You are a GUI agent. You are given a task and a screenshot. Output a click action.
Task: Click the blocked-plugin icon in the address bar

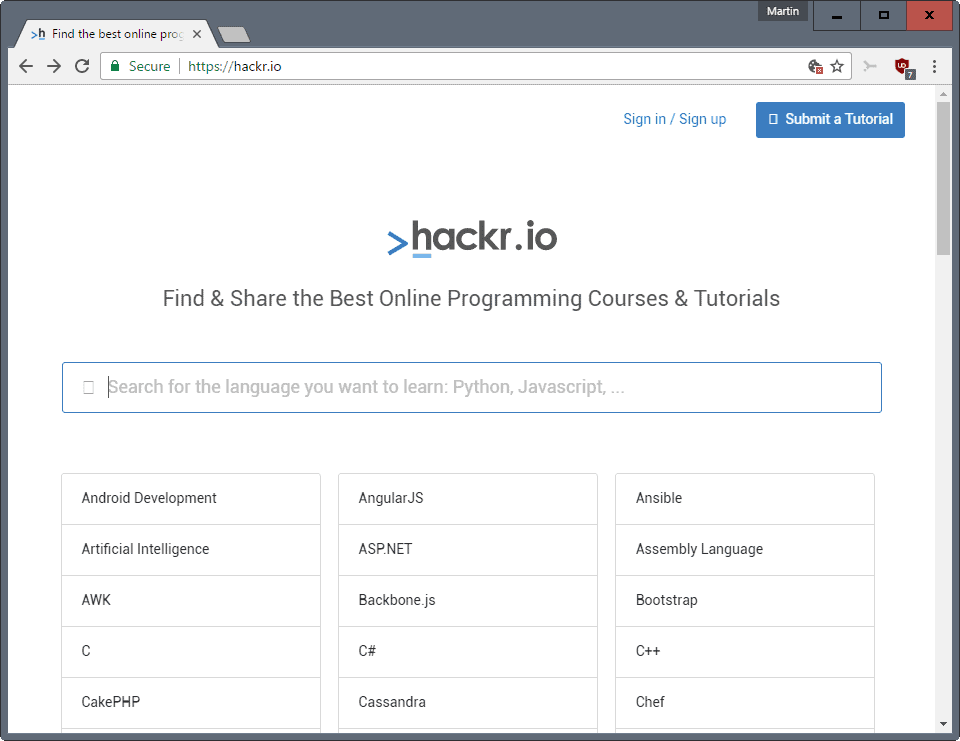816,64
